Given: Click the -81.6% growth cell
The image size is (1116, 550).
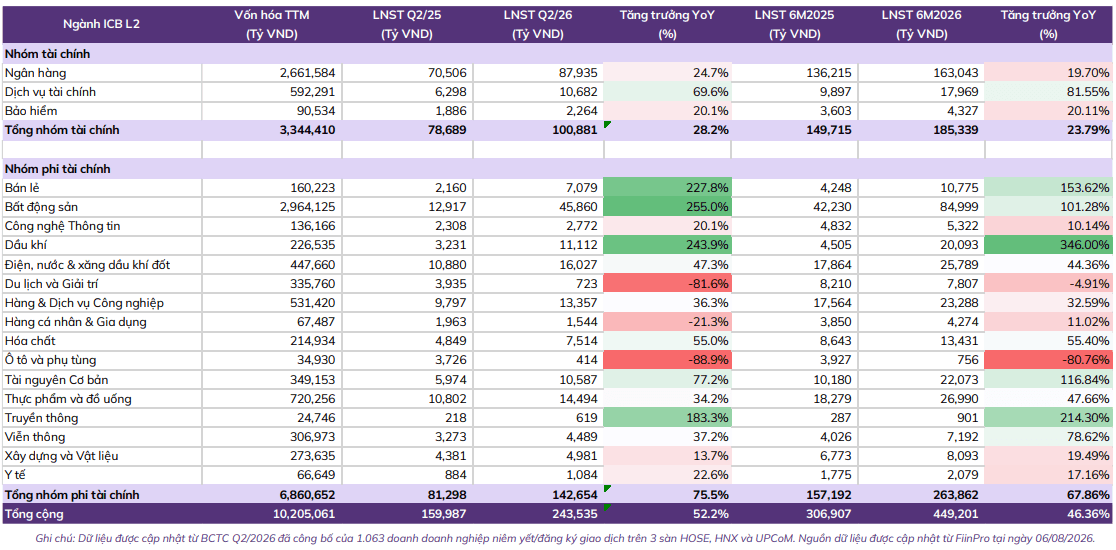Looking at the screenshot, I should tap(667, 284).
